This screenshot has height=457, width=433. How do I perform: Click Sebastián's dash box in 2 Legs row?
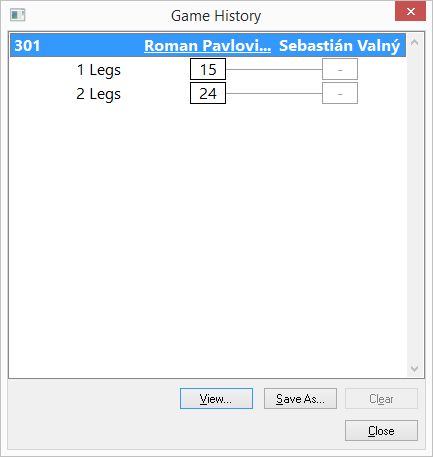tap(340, 93)
